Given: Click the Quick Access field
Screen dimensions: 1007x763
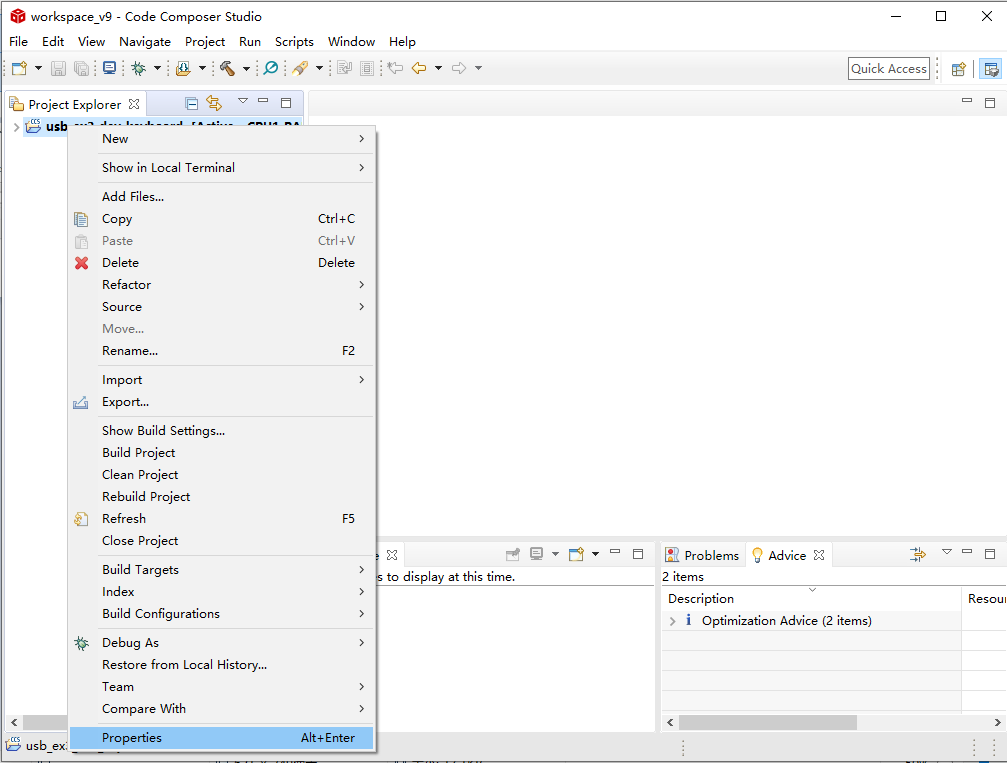Looking at the screenshot, I should point(889,69).
